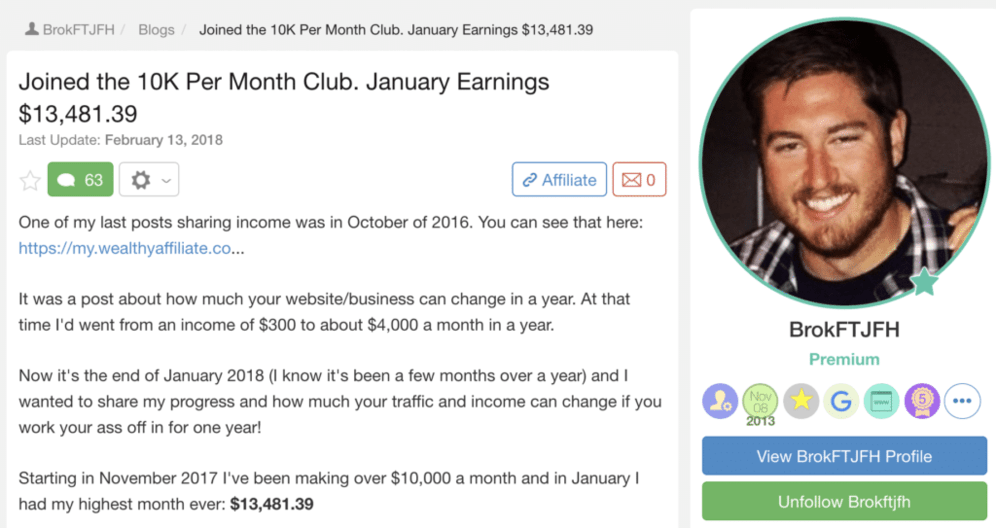Click View BrokFTJFH Profile button
The image size is (996, 528).
[x=844, y=456]
